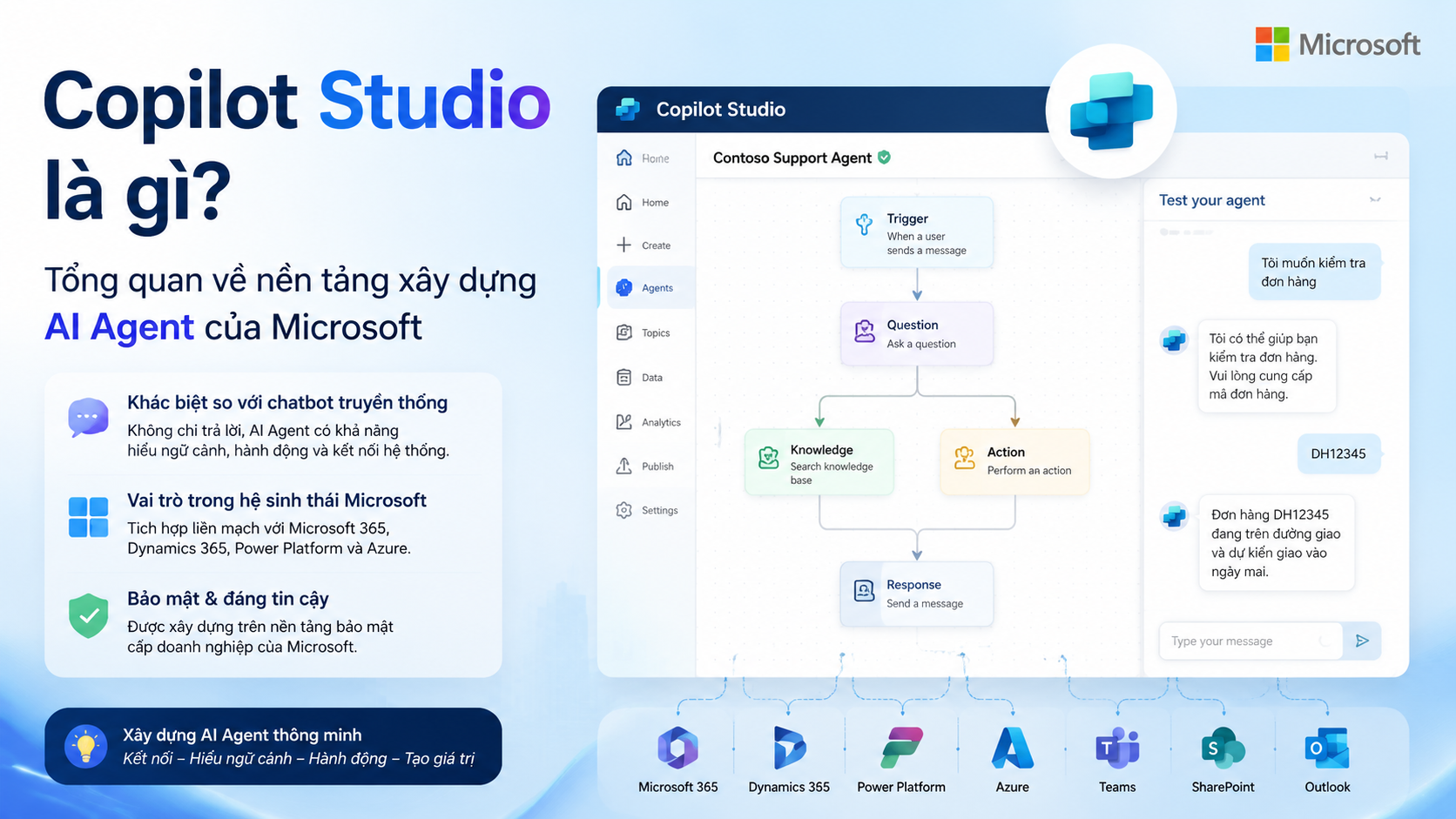The height and width of the screenshot is (819, 1456).
Task: Click the 'DH12345' user message bubble
Action: tap(1339, 453)
